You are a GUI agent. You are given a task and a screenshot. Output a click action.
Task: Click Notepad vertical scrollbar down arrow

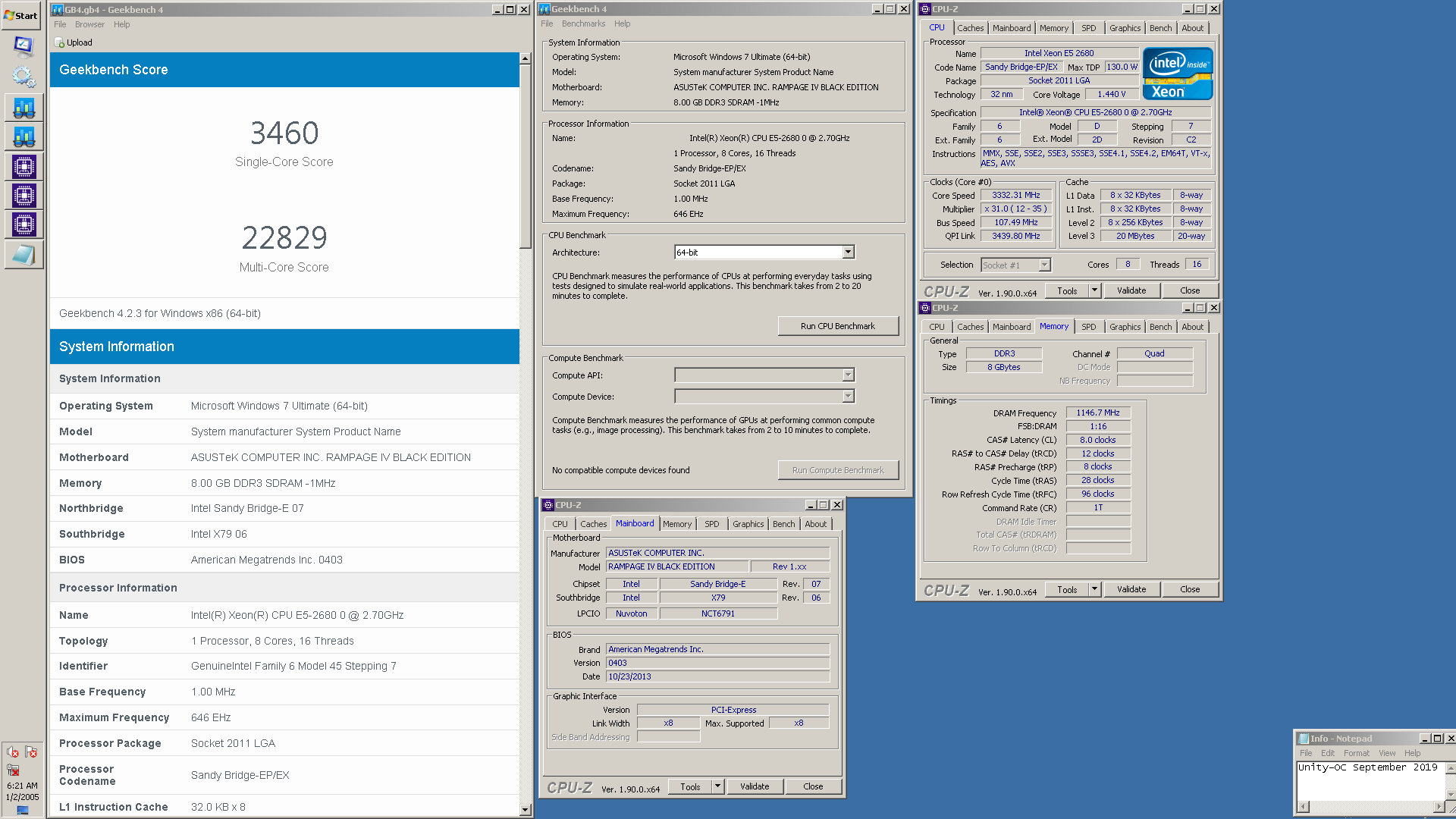click(x=1451, y=795)
